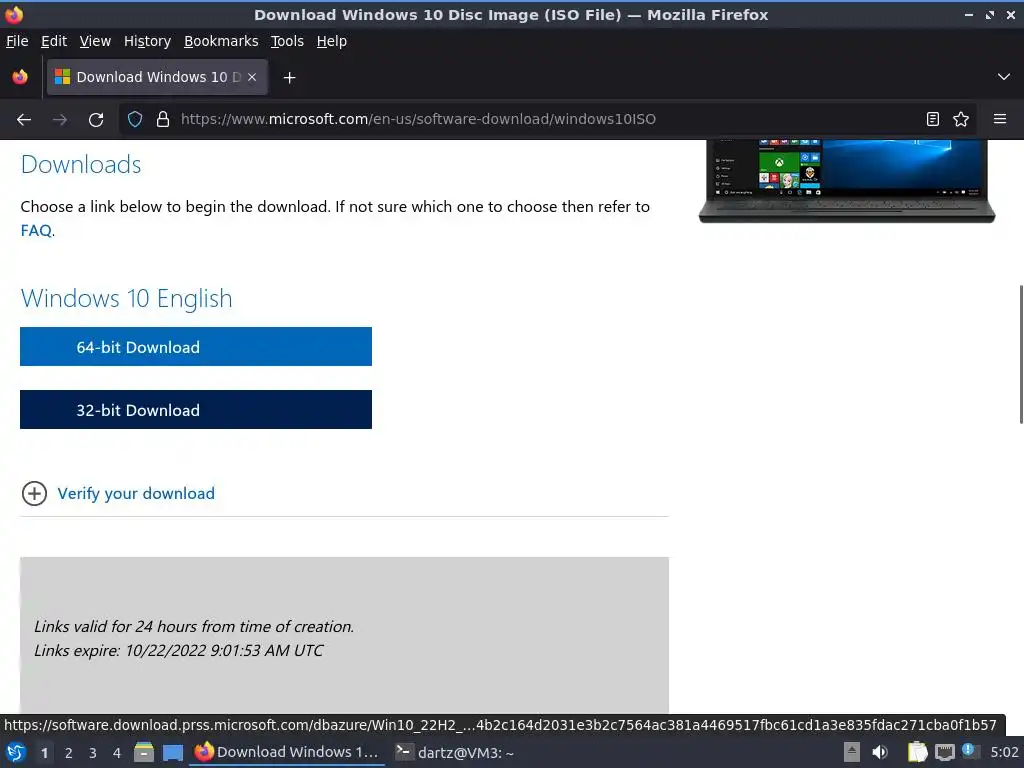The image size is (1024, 768).
Task: Expand the list all tabs chevron
Action: point(1004,77)
